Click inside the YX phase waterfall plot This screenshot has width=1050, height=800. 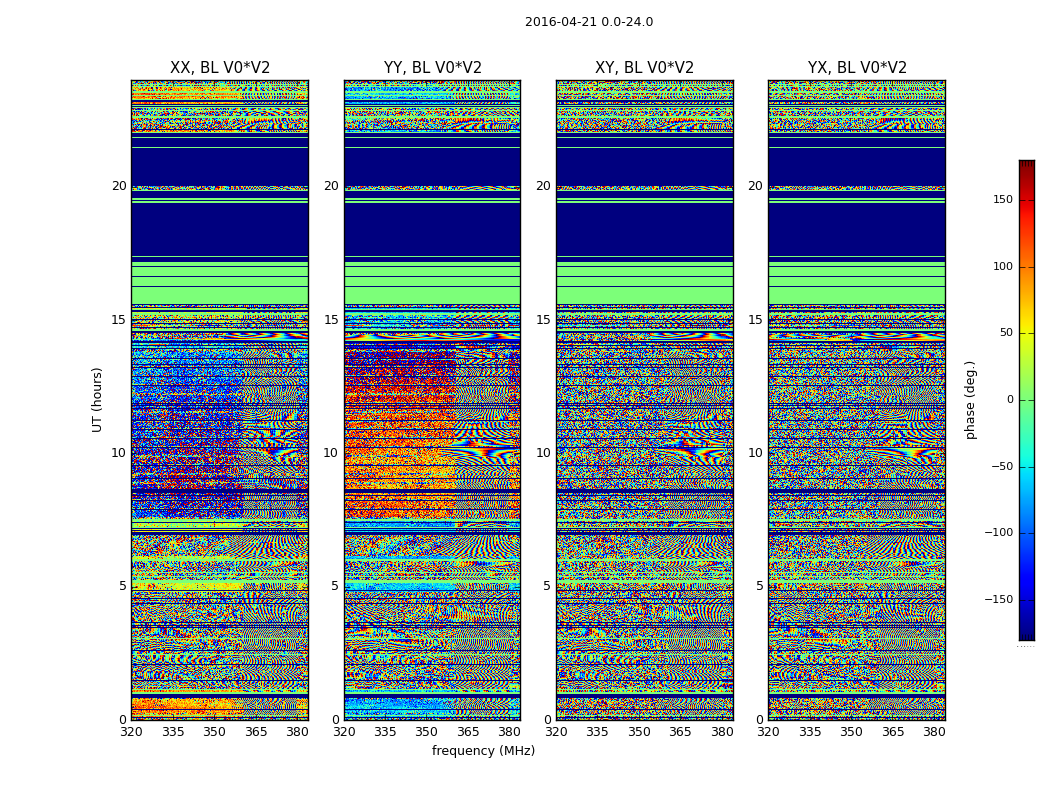click(x=856, y=400)
